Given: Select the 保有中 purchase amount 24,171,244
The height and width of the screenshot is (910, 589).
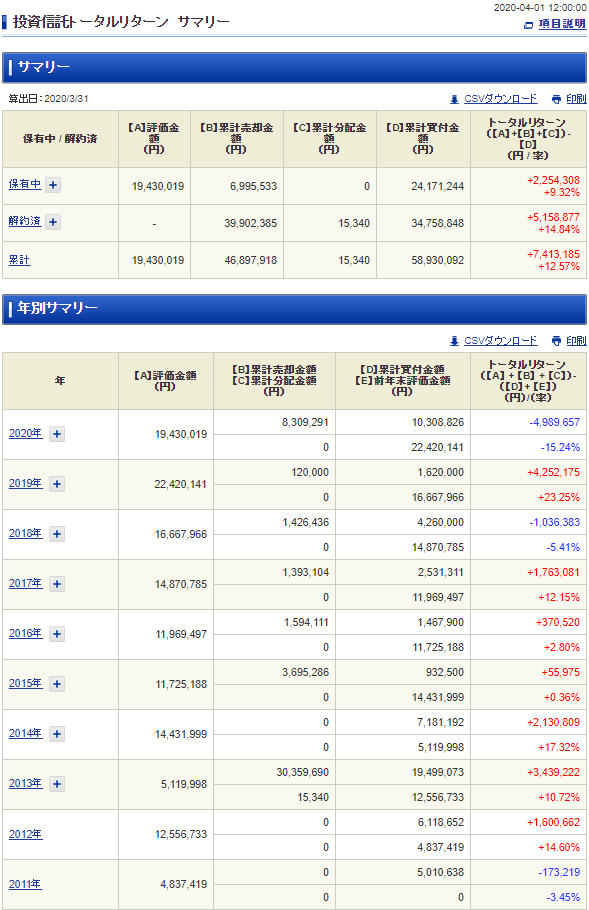Looking at the screenshot, I should pos(438,186).
